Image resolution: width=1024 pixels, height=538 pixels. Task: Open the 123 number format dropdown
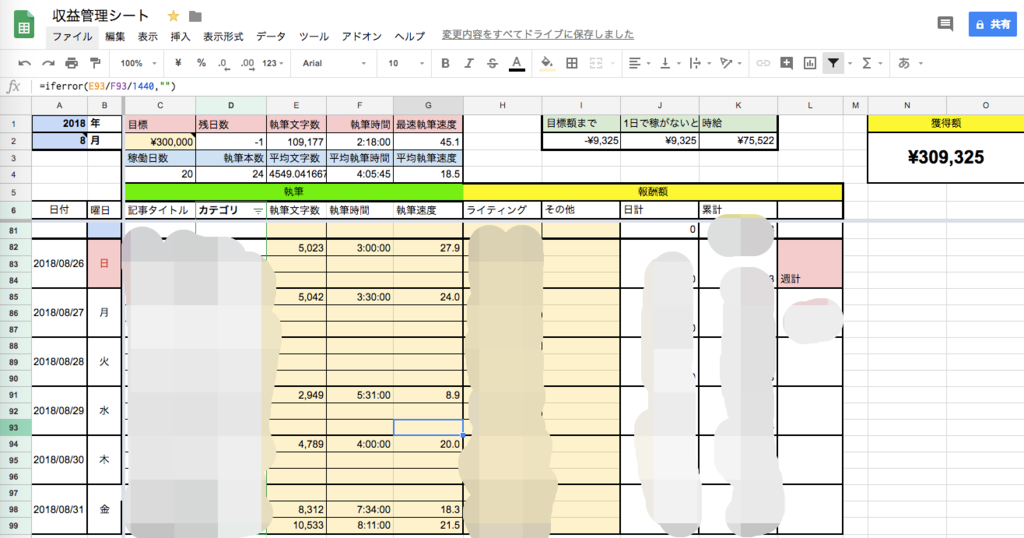pyautogui.click(x=273, y=63)
